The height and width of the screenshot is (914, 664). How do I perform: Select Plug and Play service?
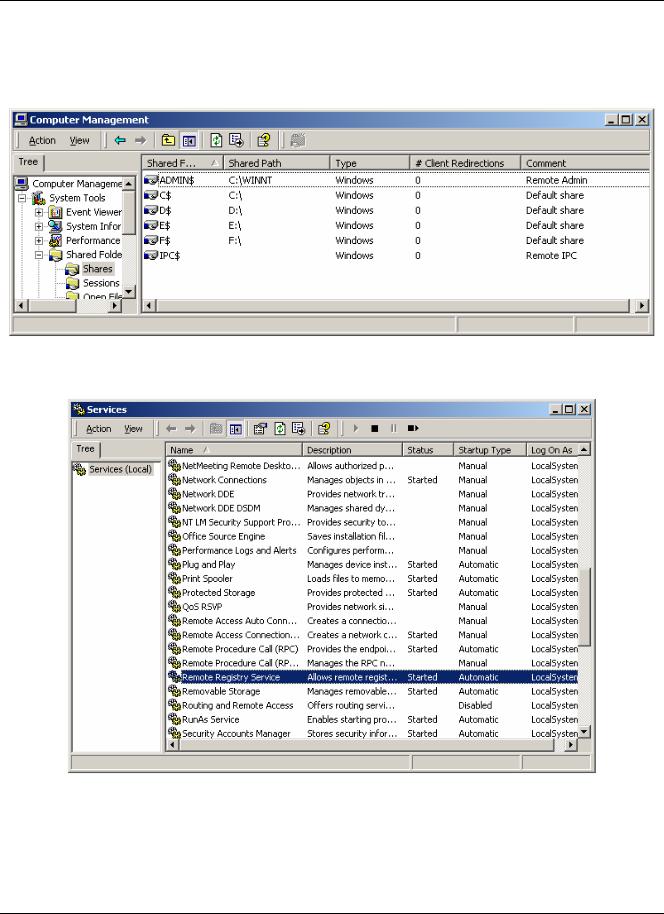(x=373, y=565)
